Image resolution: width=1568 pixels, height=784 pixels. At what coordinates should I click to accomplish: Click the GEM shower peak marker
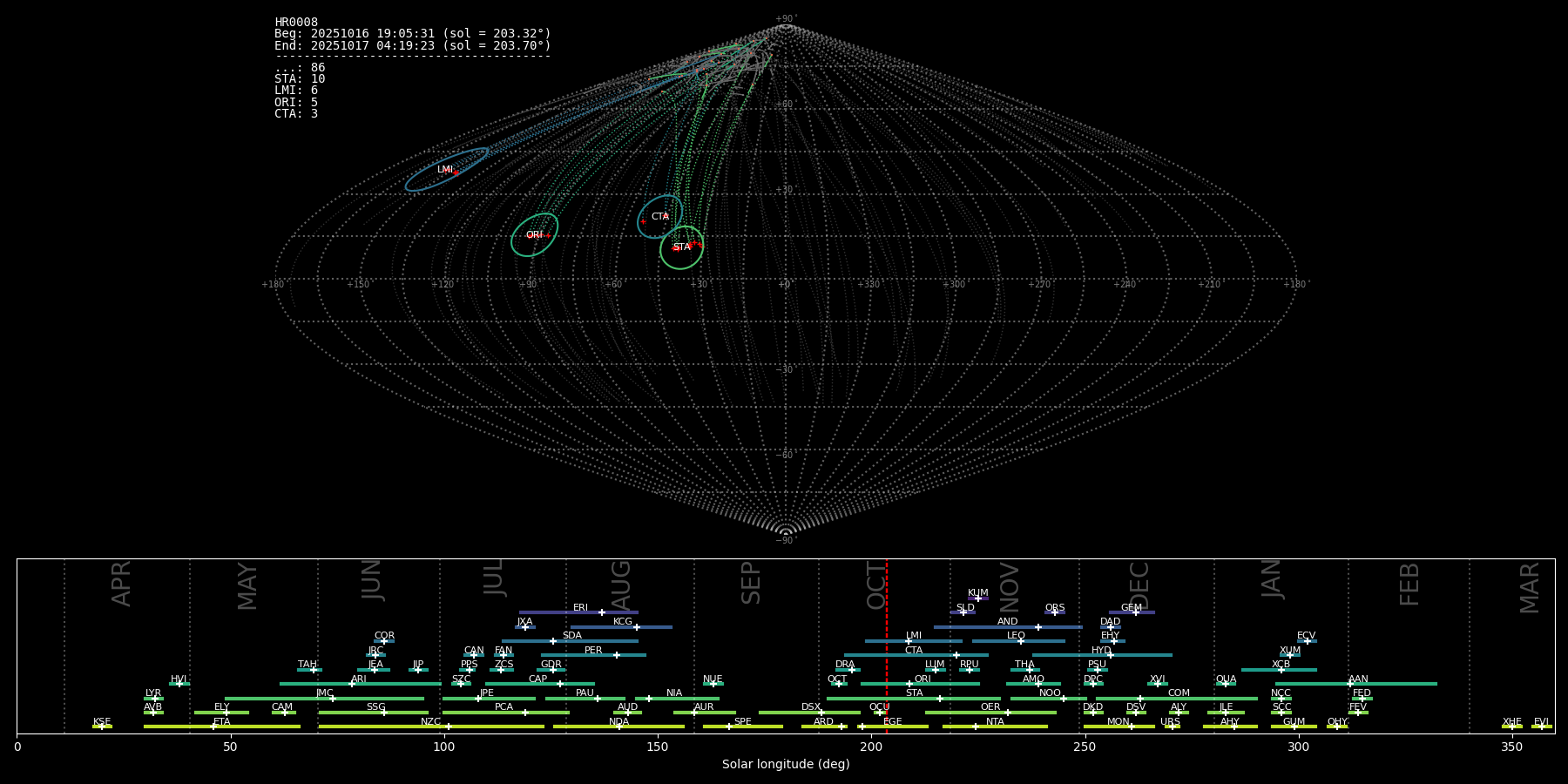1135,612
